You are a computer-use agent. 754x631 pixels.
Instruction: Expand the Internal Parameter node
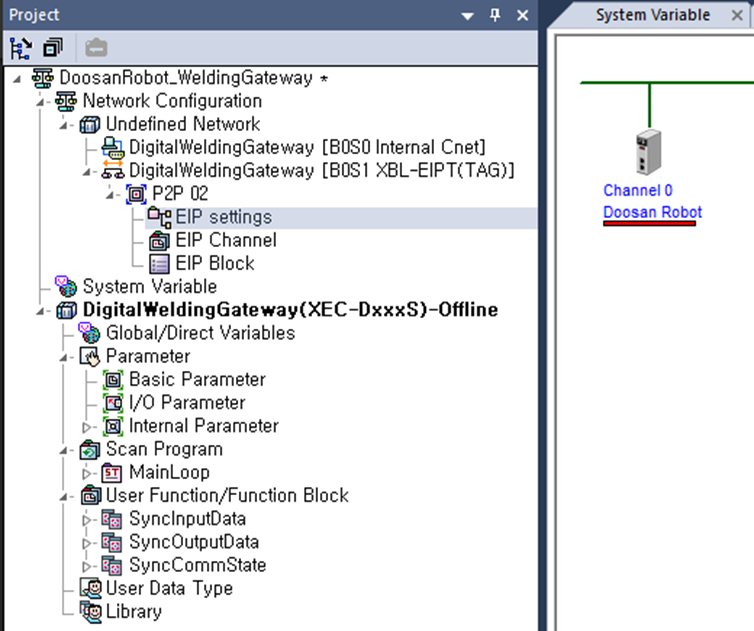tap(87, 426)
